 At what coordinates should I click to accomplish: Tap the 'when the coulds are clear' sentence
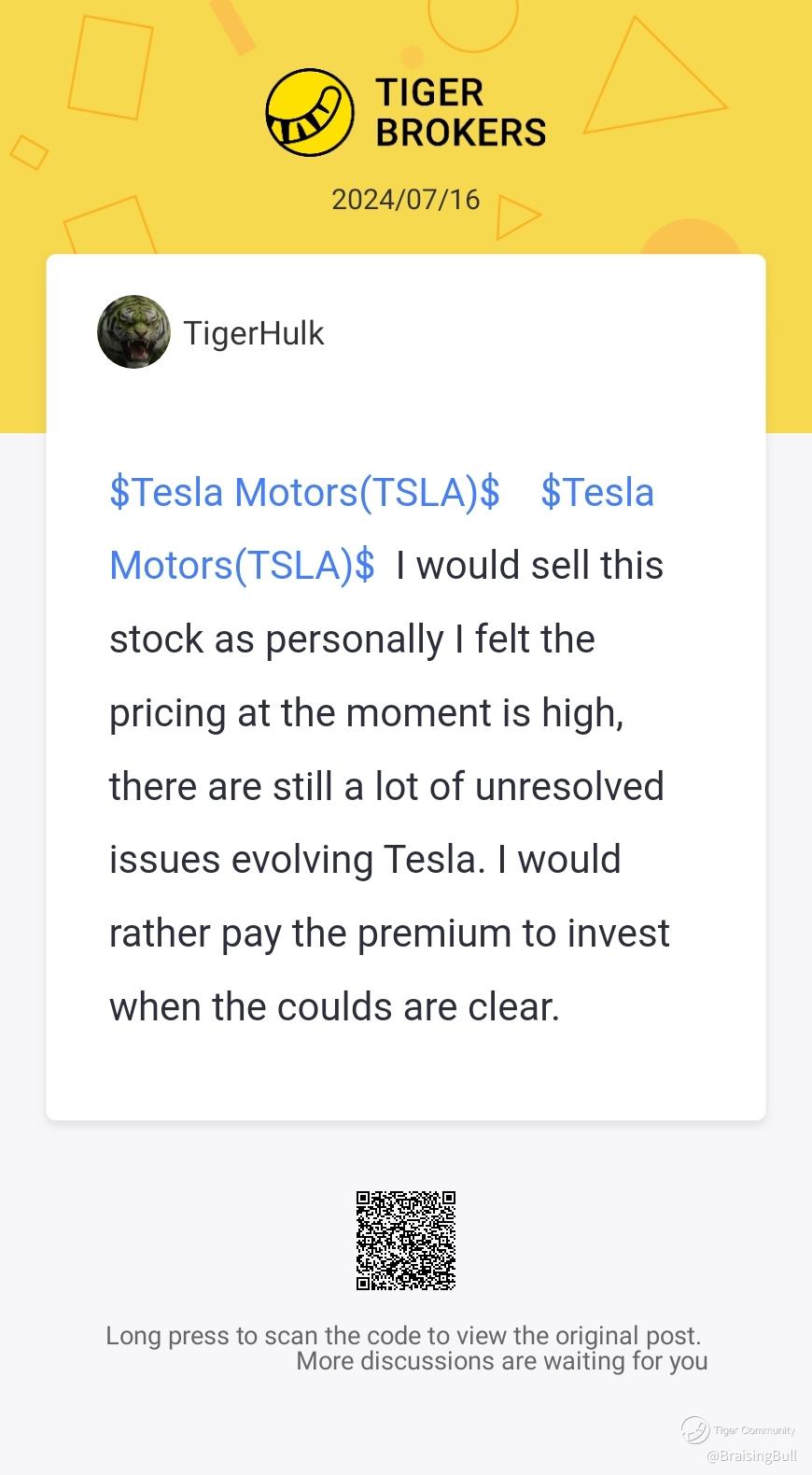[x=334, y=1007]
